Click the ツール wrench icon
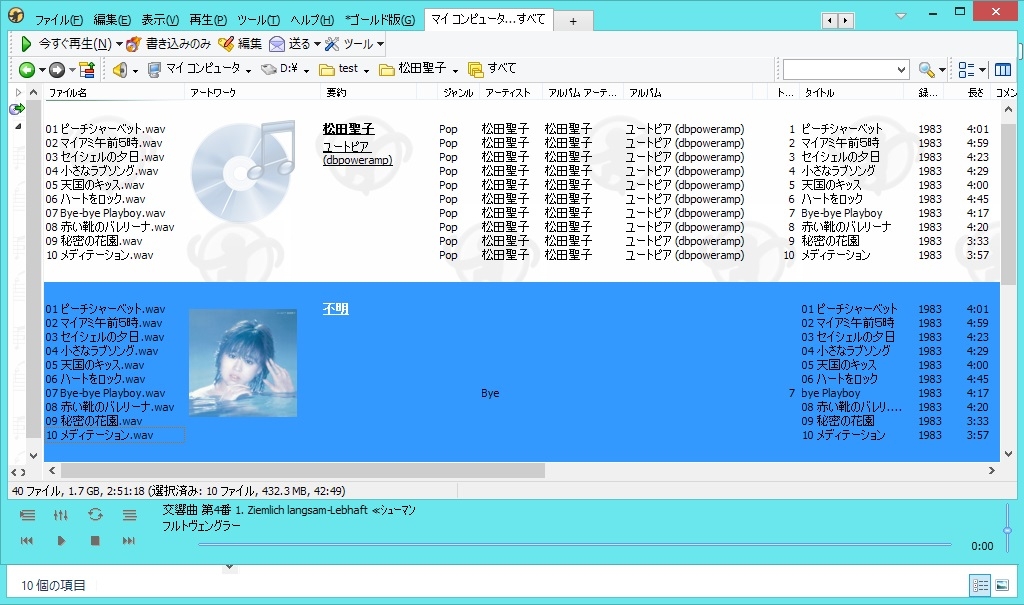The height and width of the screenshot is (605, 1024). (x=332, y=44)
